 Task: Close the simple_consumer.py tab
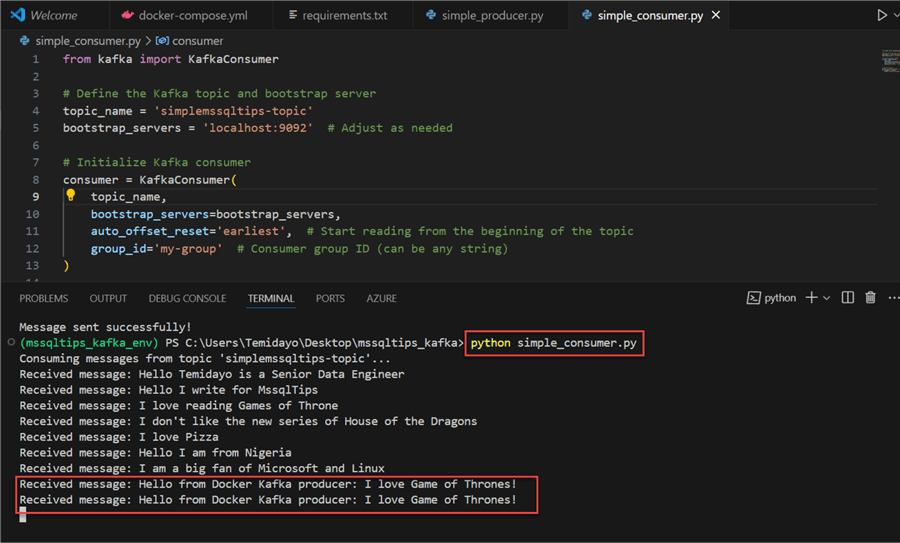[x=716, y=15]
